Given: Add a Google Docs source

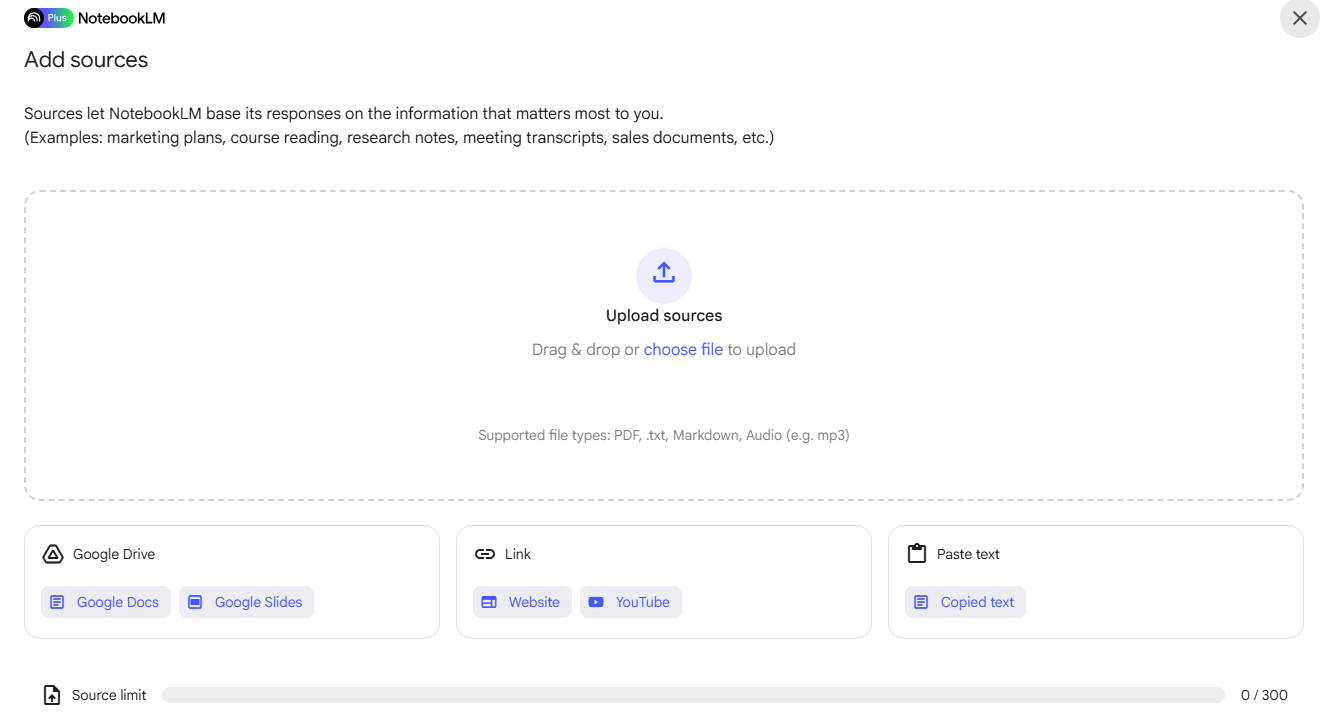Looking at the screenshot, I should click(106, 602).
